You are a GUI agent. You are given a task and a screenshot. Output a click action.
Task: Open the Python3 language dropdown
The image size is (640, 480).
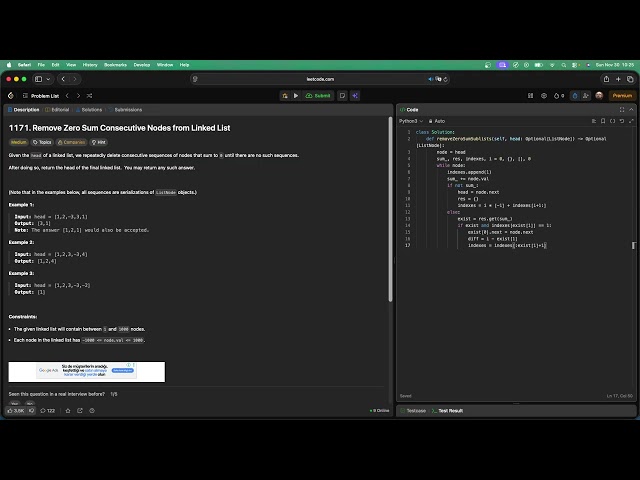[411, 121]
